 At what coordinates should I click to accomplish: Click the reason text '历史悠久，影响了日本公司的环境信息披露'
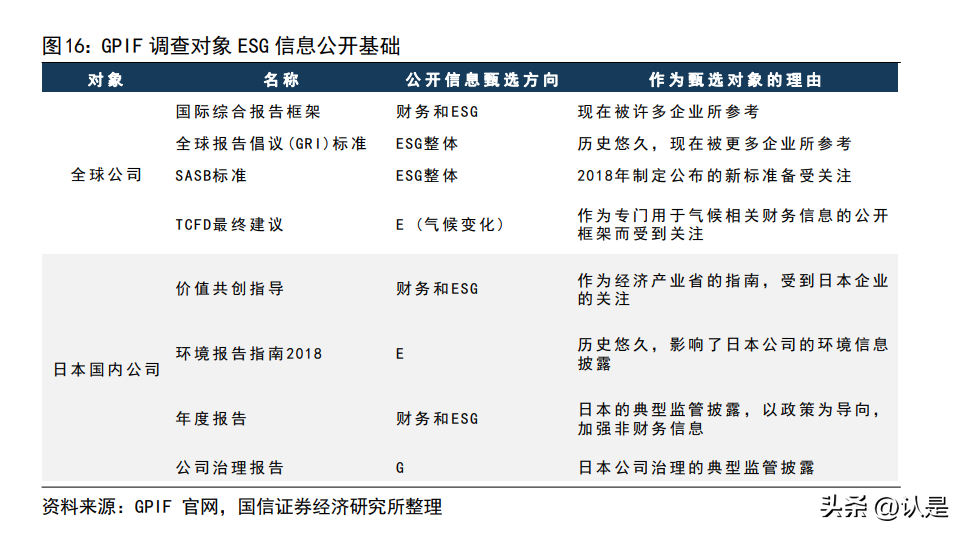(733, 354)
